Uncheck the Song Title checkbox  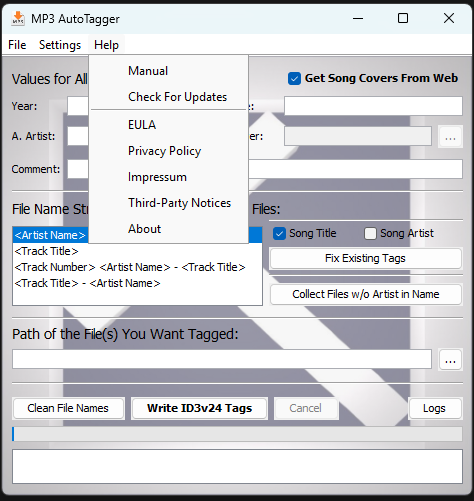coord(279,233)
